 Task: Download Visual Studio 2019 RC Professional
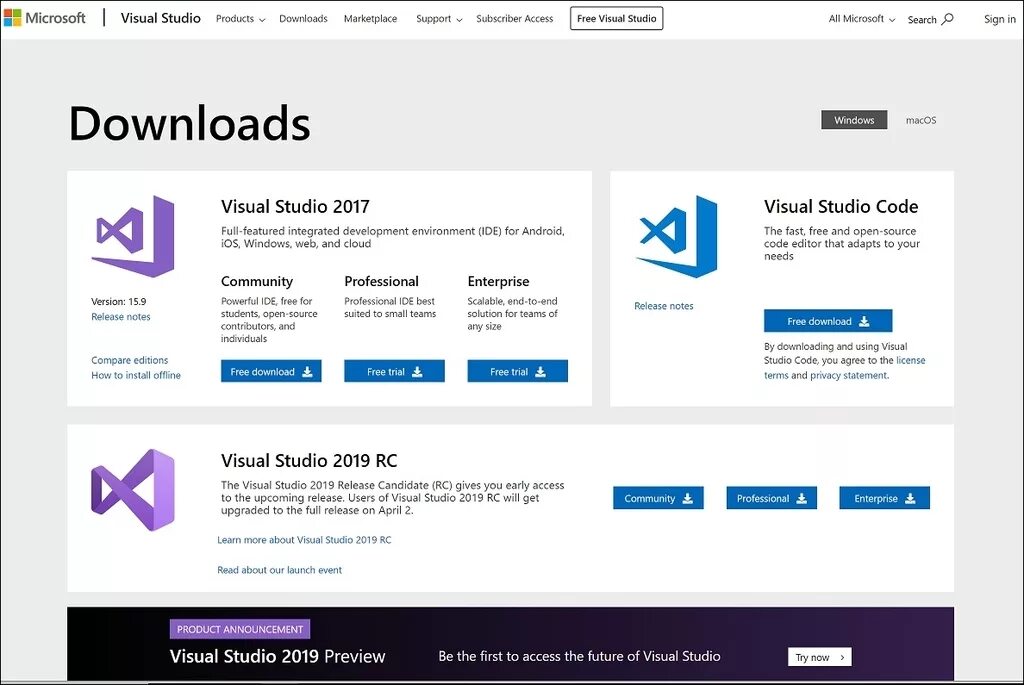coord(771,498)
